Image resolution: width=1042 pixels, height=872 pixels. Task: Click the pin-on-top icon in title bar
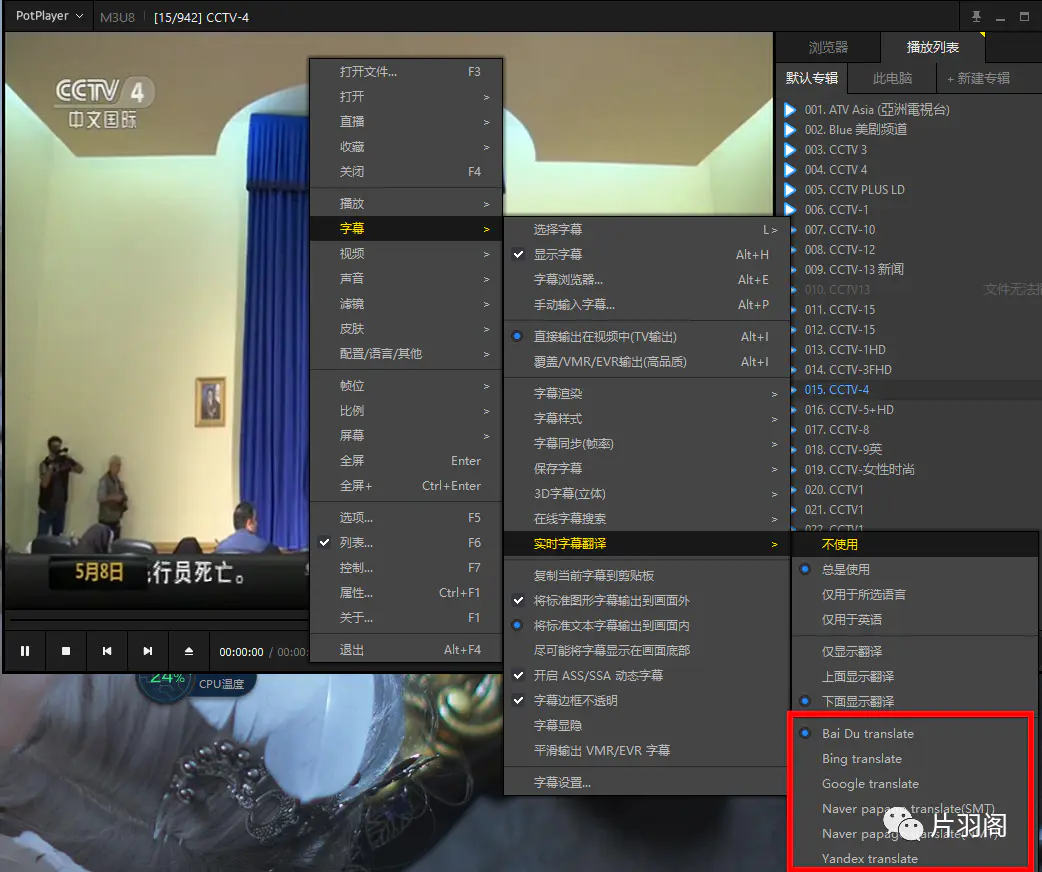(x=976, y=17)
